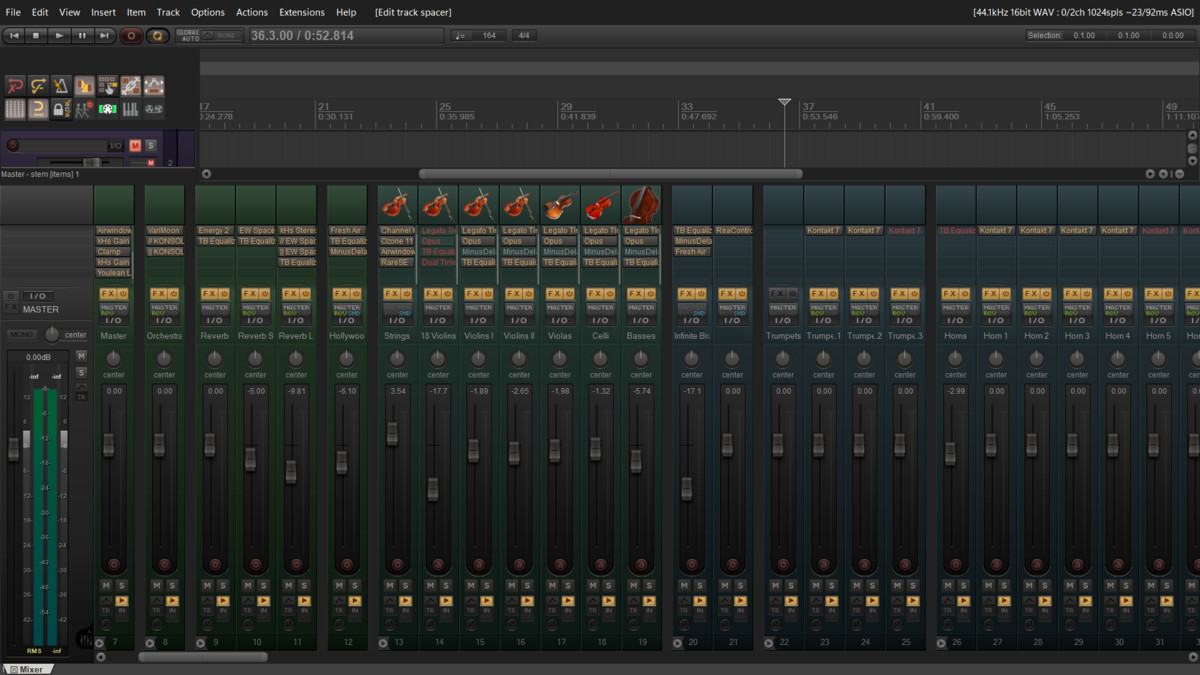This screenshot has height=675, width=1200.
Task: Toggle snap magnet toolbar icon
Action: [x=38, y=109]
